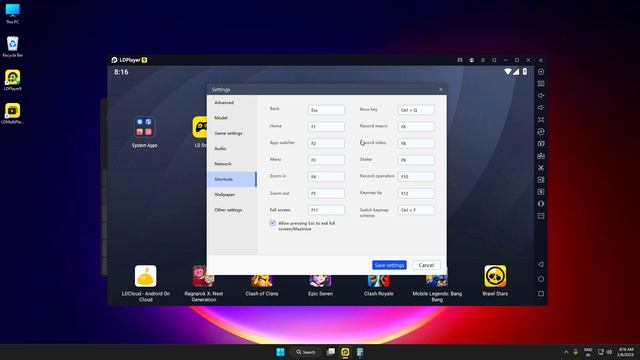The width and height of the screenshot is (640, 360).
Task: Click the Record video shortcut field
Action: pyautogui.click(x=416, y=143)
